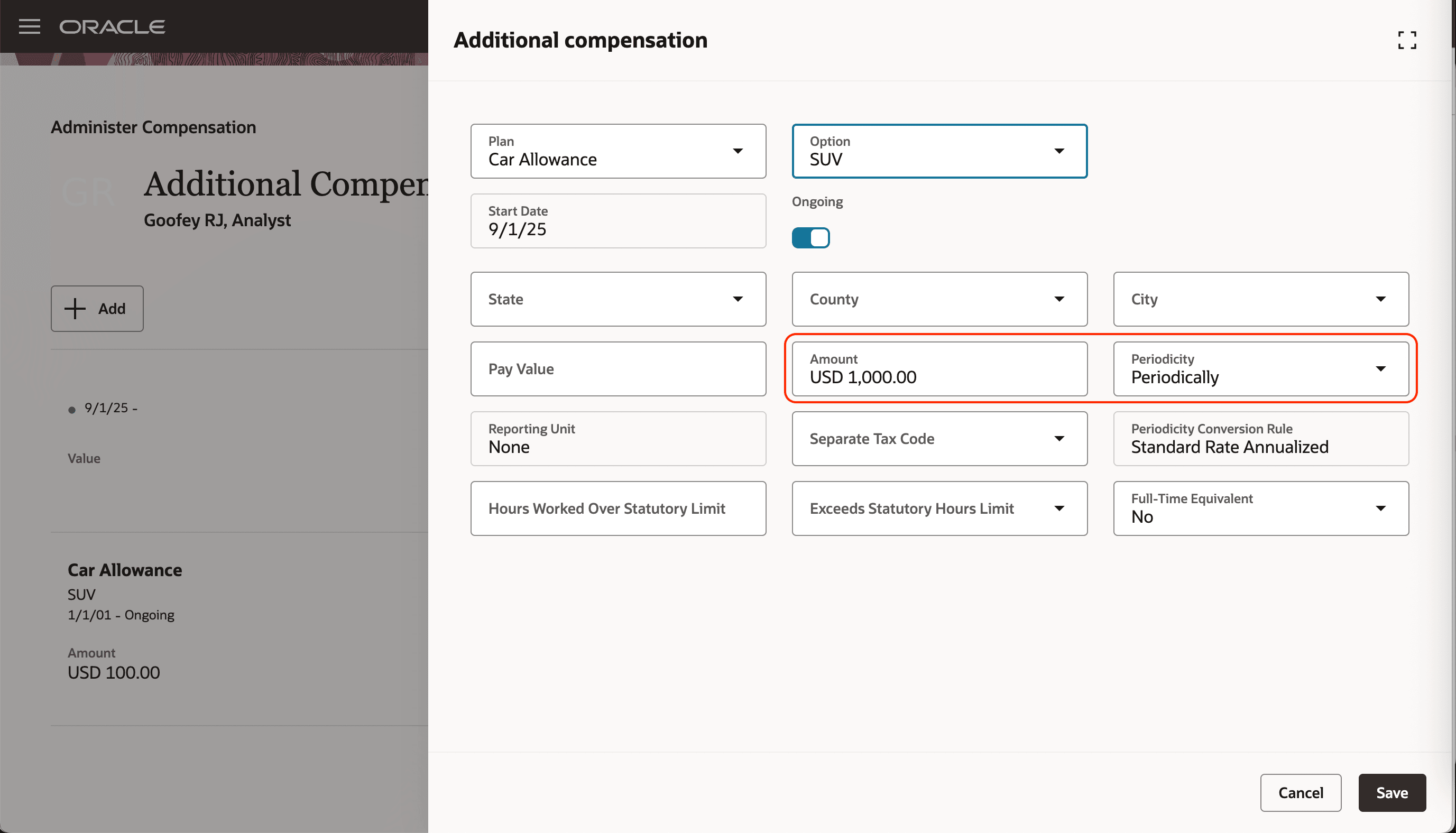The height and width of the screenshot is (833, 1456).
Task: Open the County selection list
Action: (1059, 299)
